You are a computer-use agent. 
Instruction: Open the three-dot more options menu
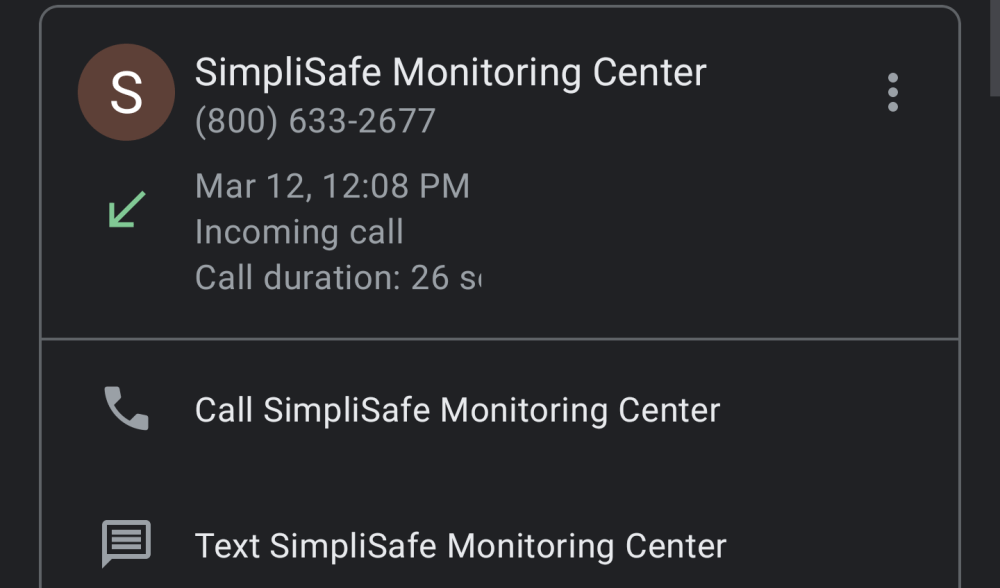click(x=892, y=93)
